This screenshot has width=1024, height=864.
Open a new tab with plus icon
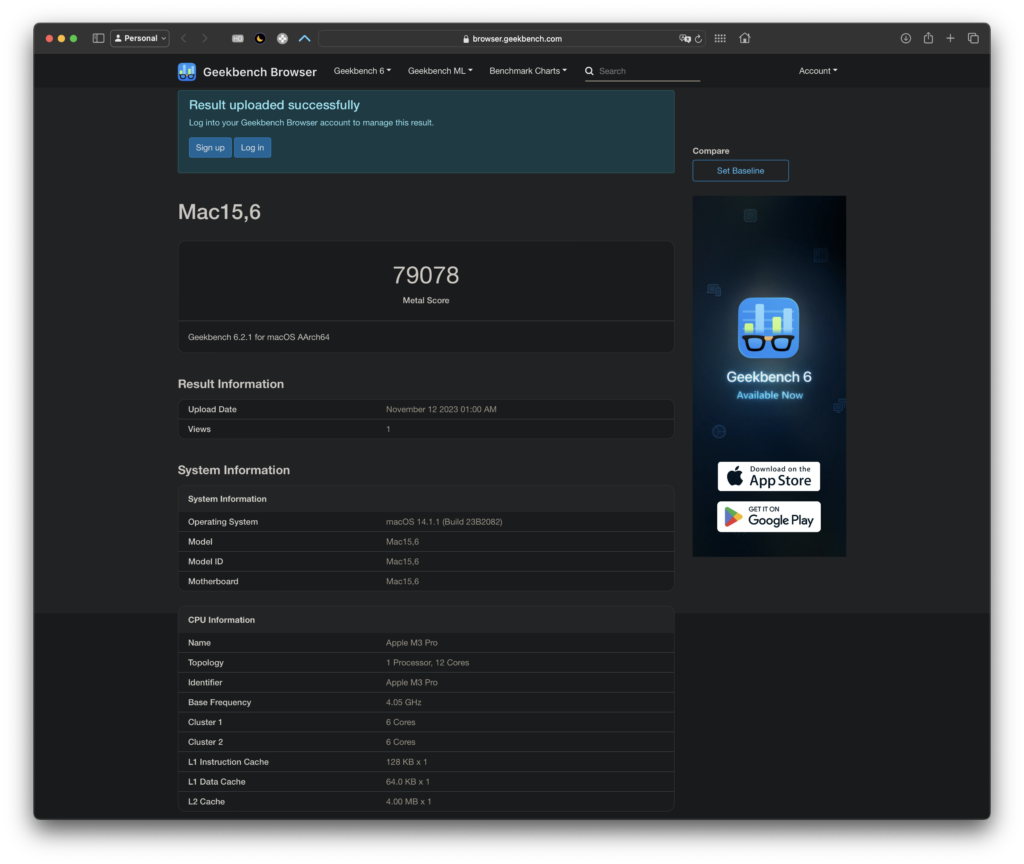(x=950, y=38)
